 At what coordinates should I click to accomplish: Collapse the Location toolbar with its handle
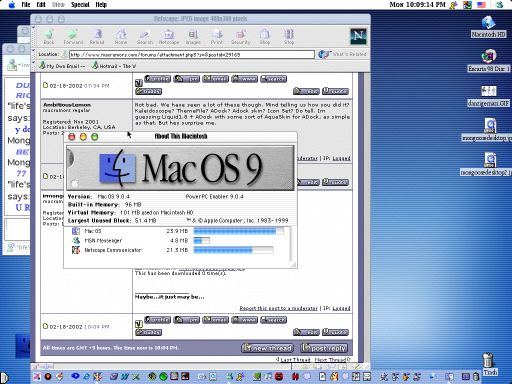coord(33,54)
